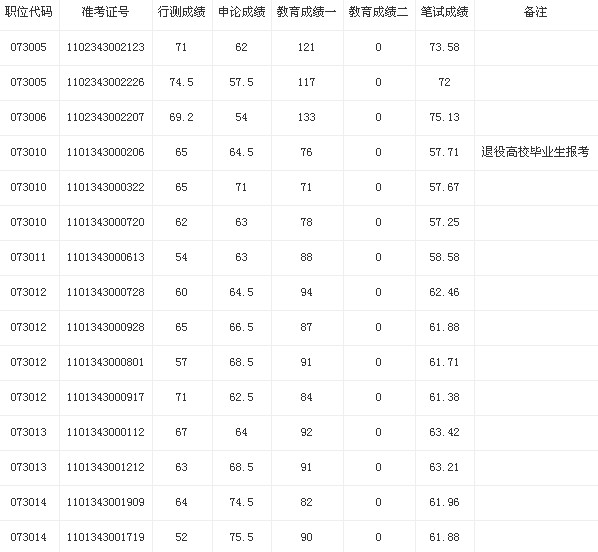The width and height of the screenshot is (598, 552).
Task: Click the 准考证号 column header
Action: click(106, 12)
